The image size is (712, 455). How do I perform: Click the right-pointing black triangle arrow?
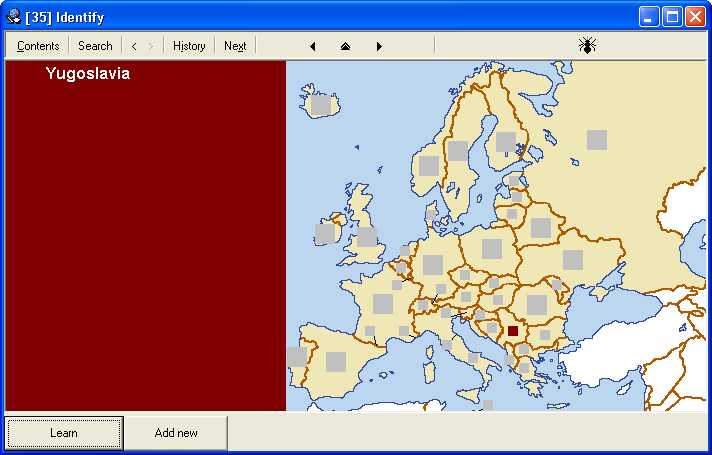379,46
